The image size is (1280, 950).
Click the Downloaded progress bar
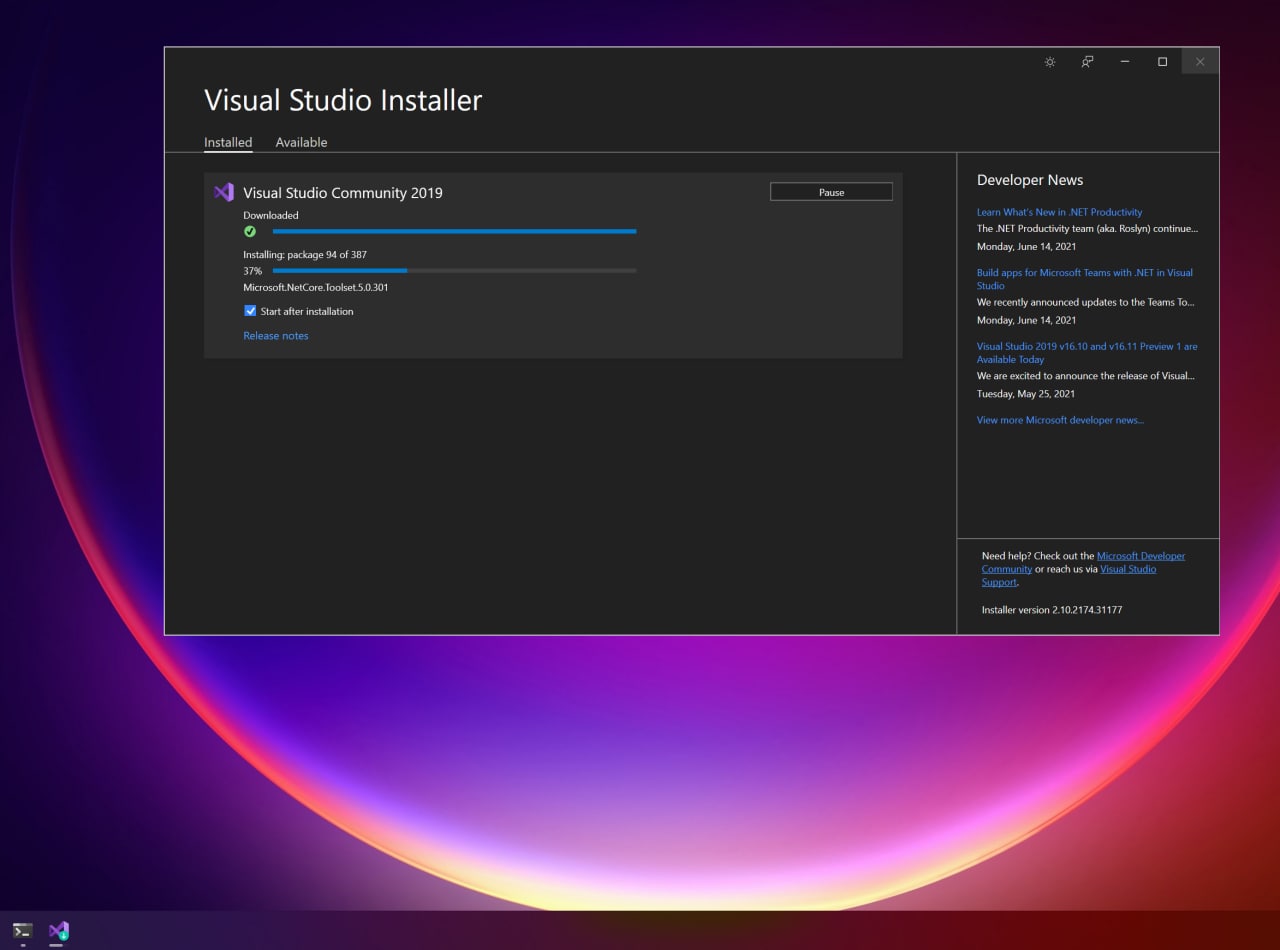pos(454,231)
